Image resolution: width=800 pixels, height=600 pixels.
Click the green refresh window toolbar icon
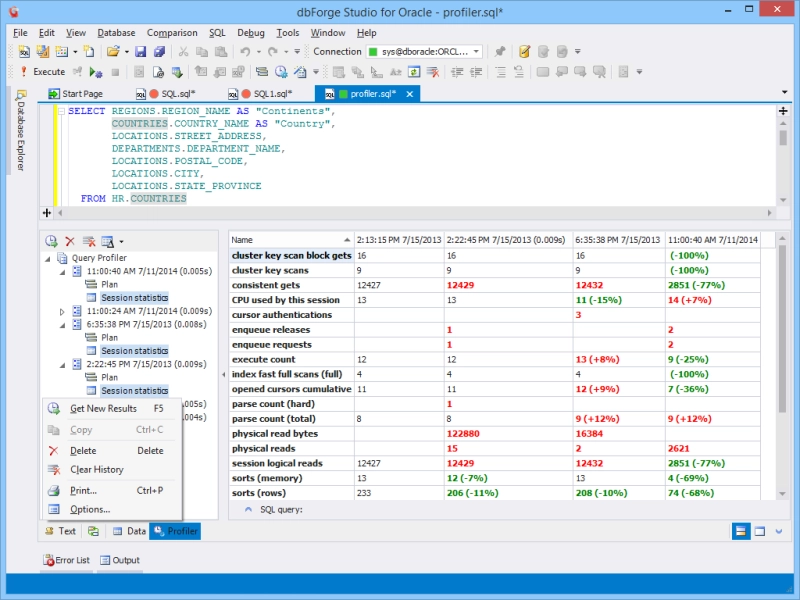(414, 72)
